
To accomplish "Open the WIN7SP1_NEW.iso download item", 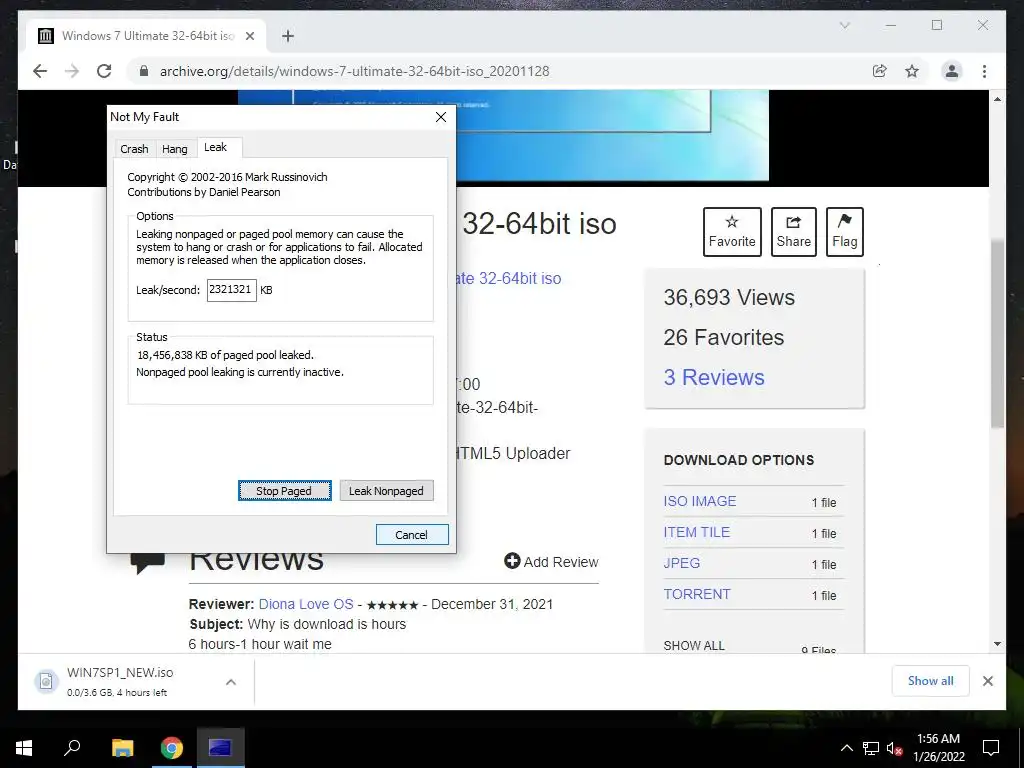I will (118, 681).
